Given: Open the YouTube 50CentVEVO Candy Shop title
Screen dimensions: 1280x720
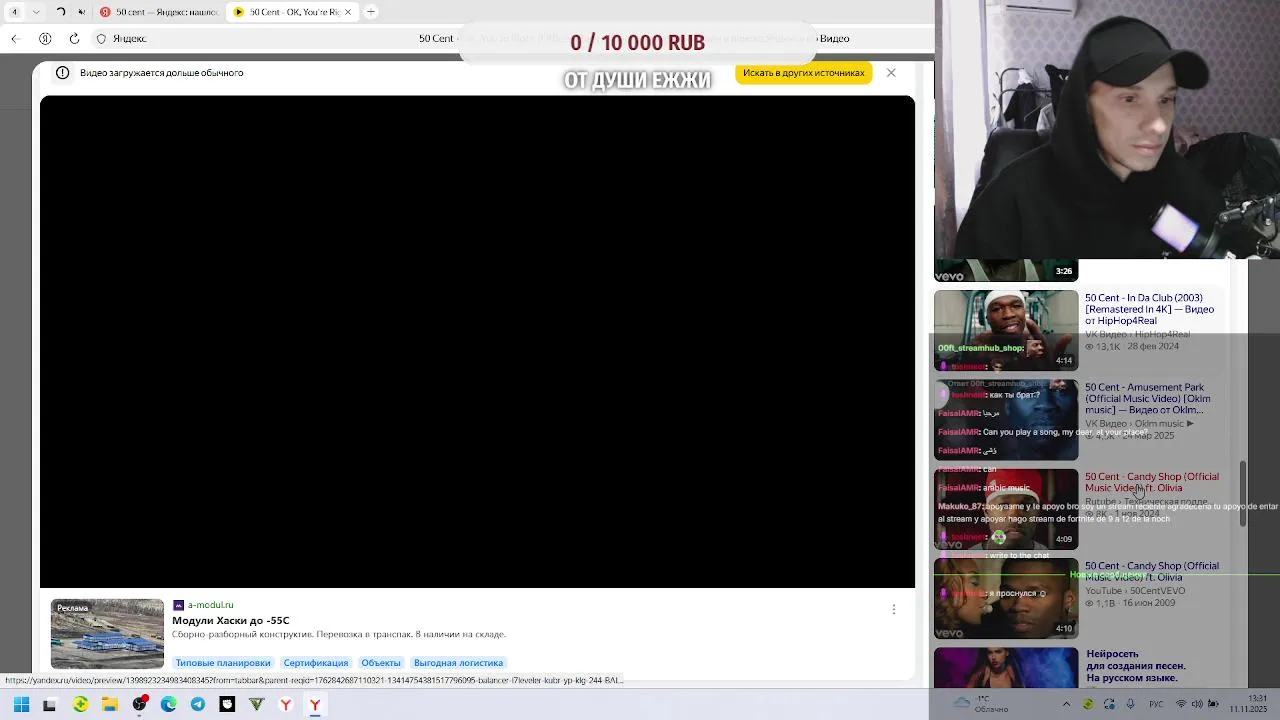Looking at the screenshot, I should tap(1152, 571).
